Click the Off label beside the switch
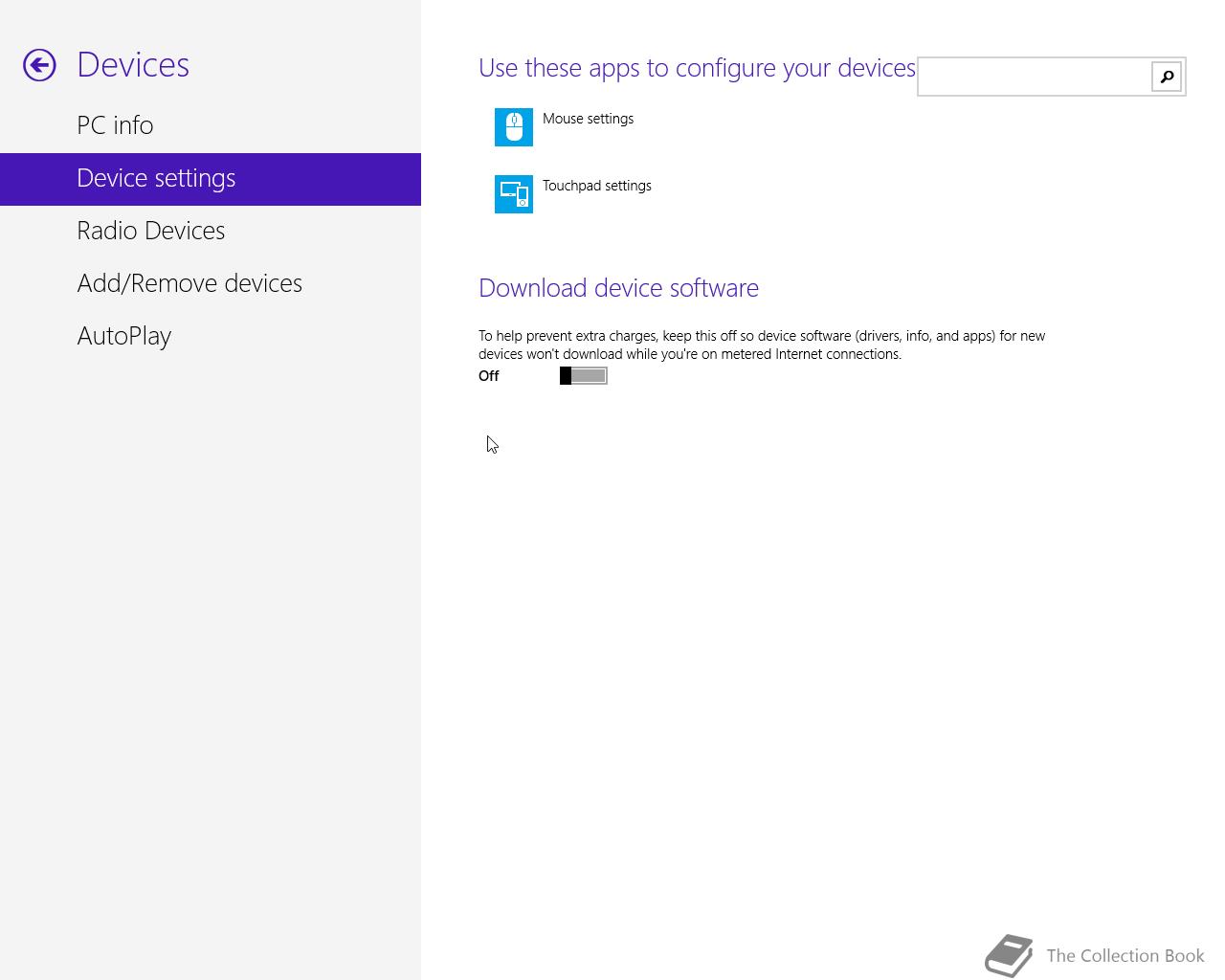The height and width of the screenshot is (980, 1225). pyautogui.click(x=488, y=376)
